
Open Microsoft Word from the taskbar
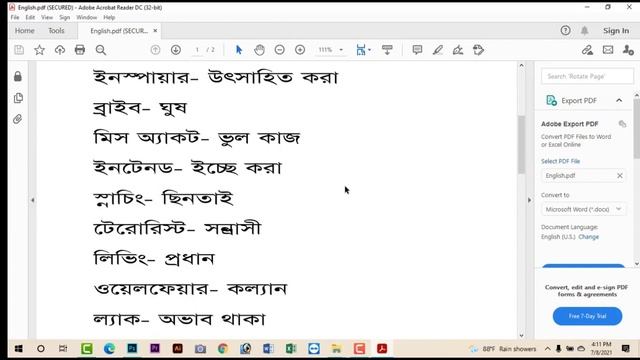268,349
